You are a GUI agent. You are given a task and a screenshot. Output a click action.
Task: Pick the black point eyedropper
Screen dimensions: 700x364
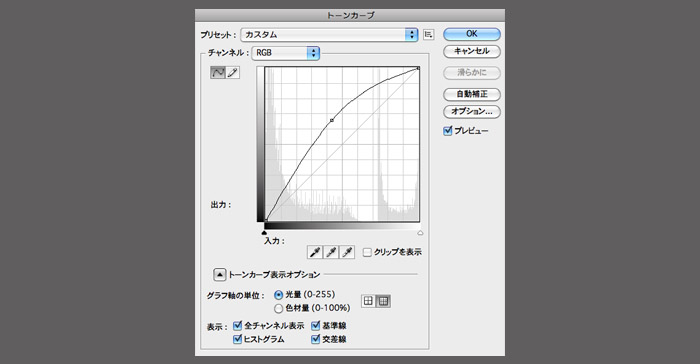315,252
